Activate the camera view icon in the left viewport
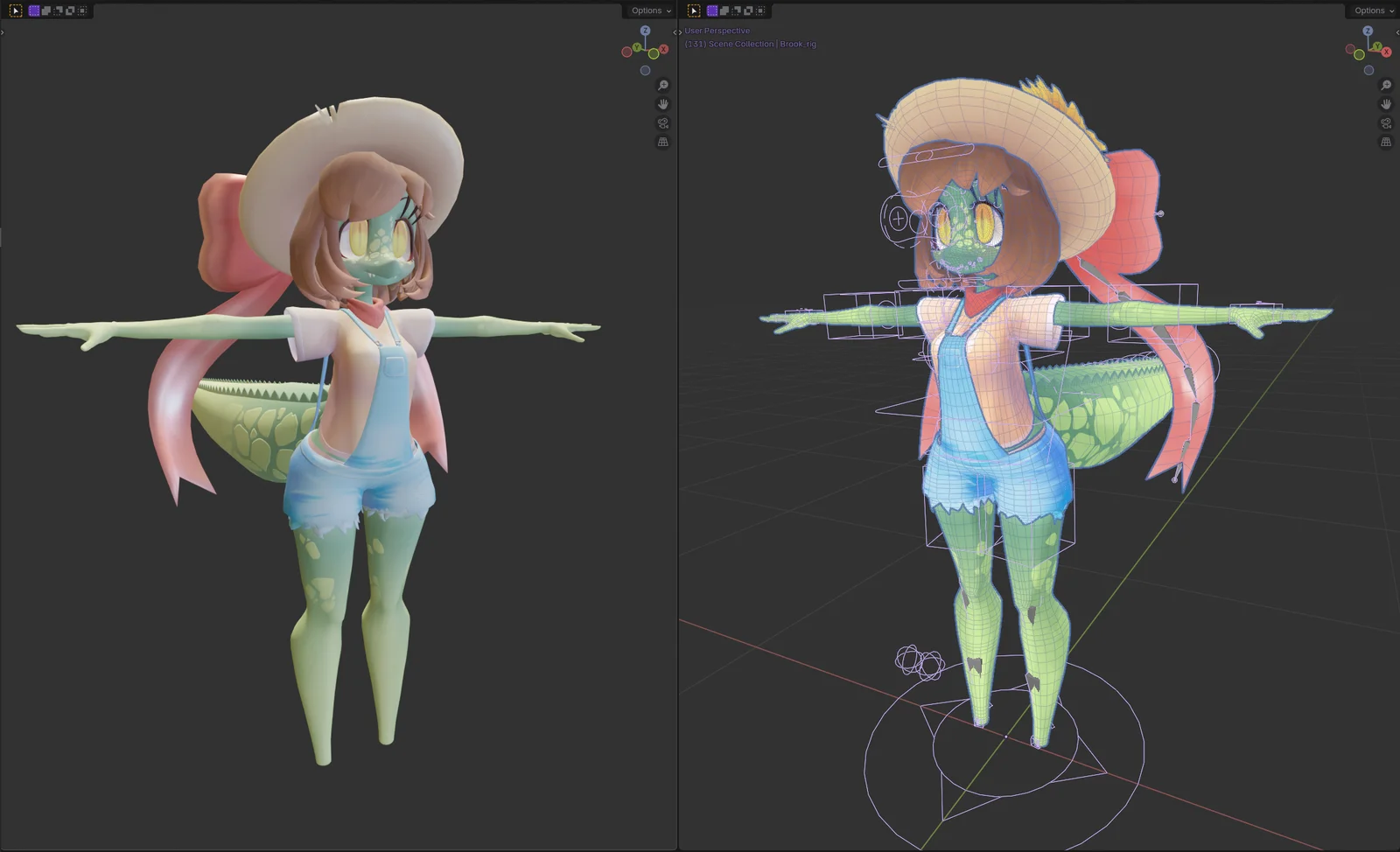 [662, 123]
